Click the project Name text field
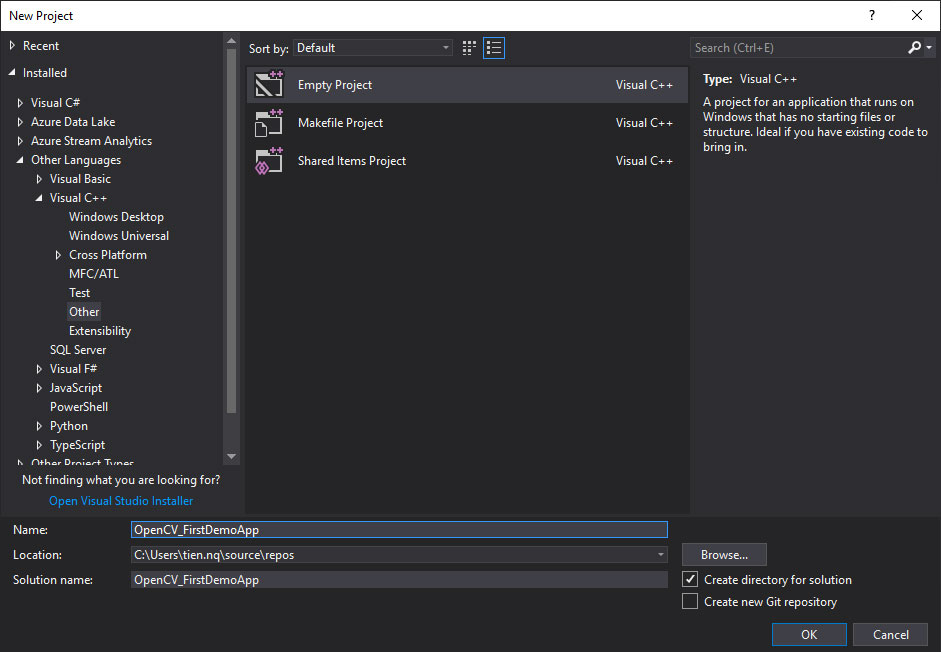This screenshot has height=652, width=941. pyautogui.click(x=399, y=530)
